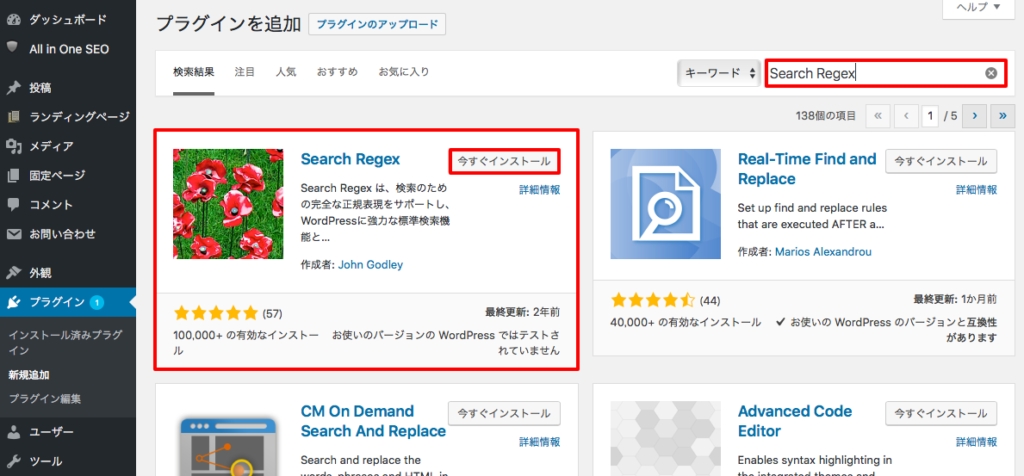Switch to the 注目 tab
The height and width of the screenshot is (476, 1024).
245,72
